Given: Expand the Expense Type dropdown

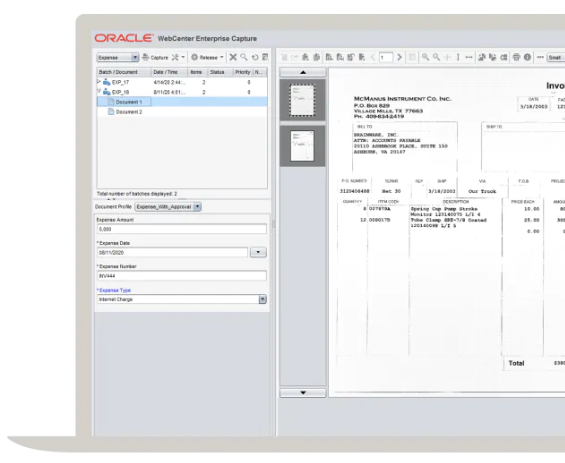Looking at the screenshot, I should pos(263,299).
